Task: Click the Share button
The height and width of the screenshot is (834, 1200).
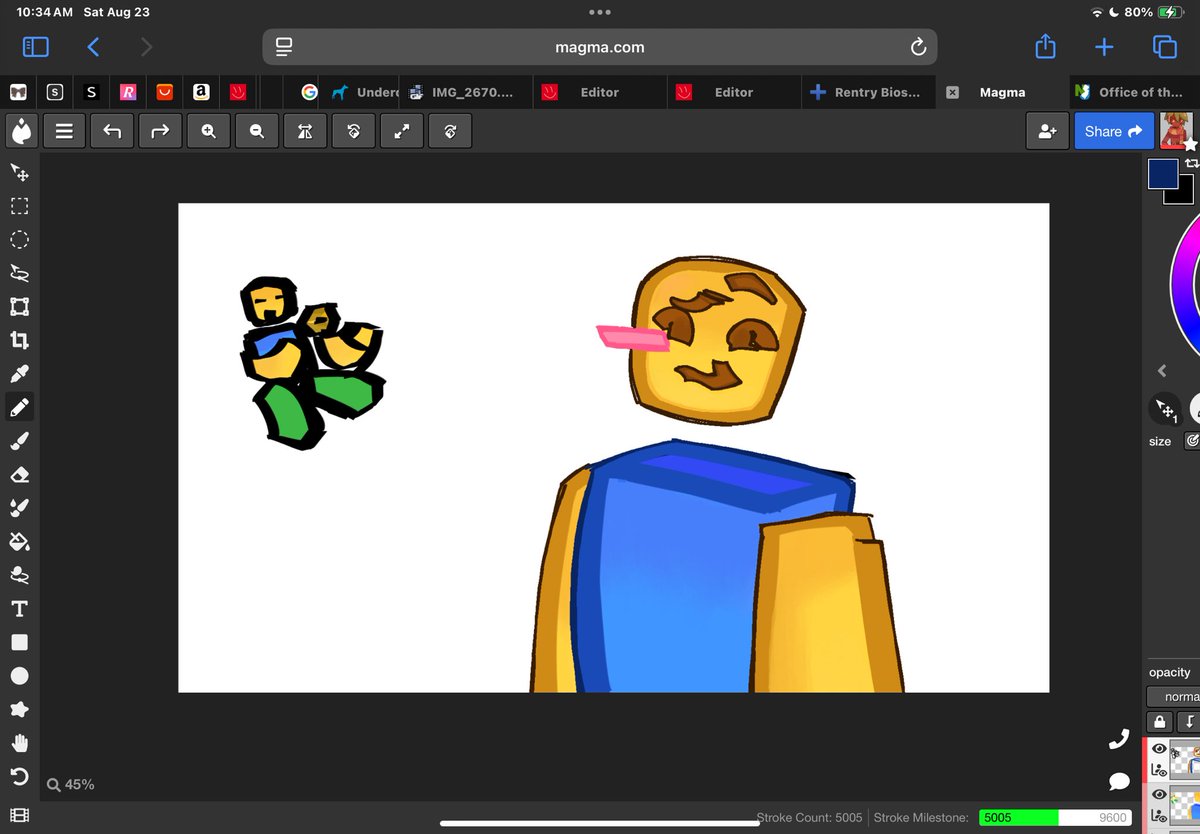Action: pos(1114,131)
